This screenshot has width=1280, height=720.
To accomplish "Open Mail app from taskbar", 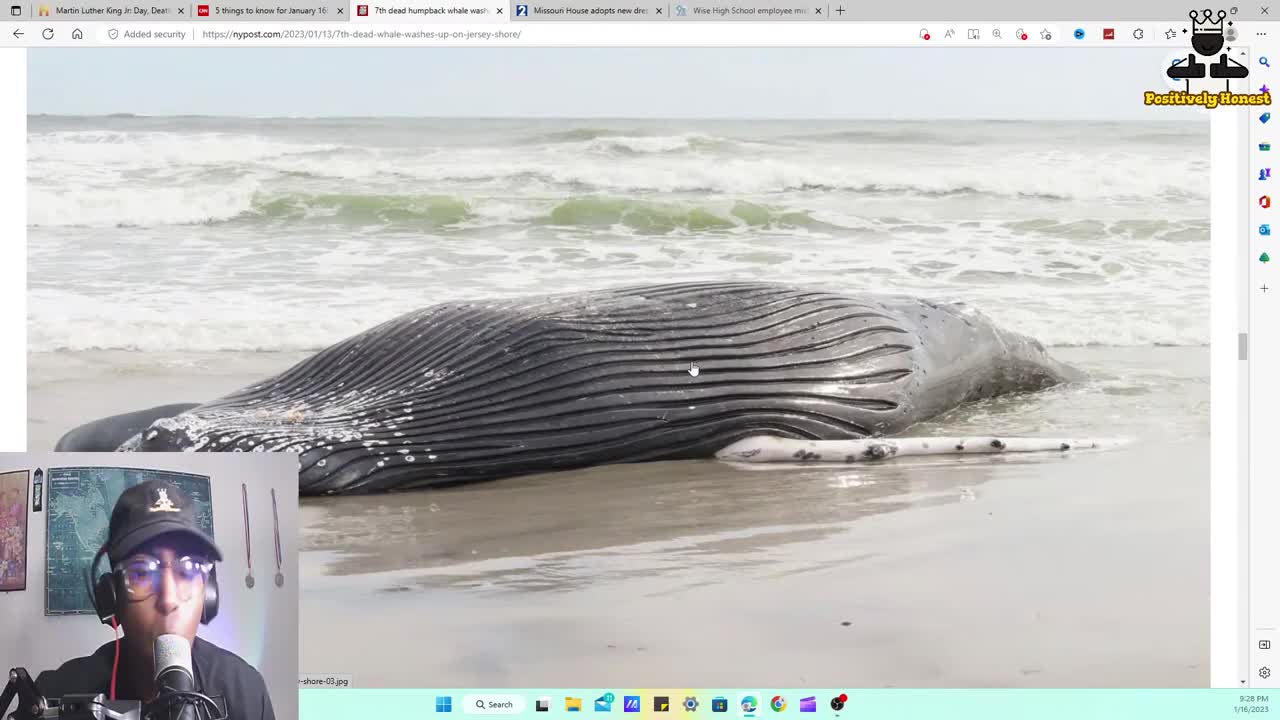I will 603,704.
